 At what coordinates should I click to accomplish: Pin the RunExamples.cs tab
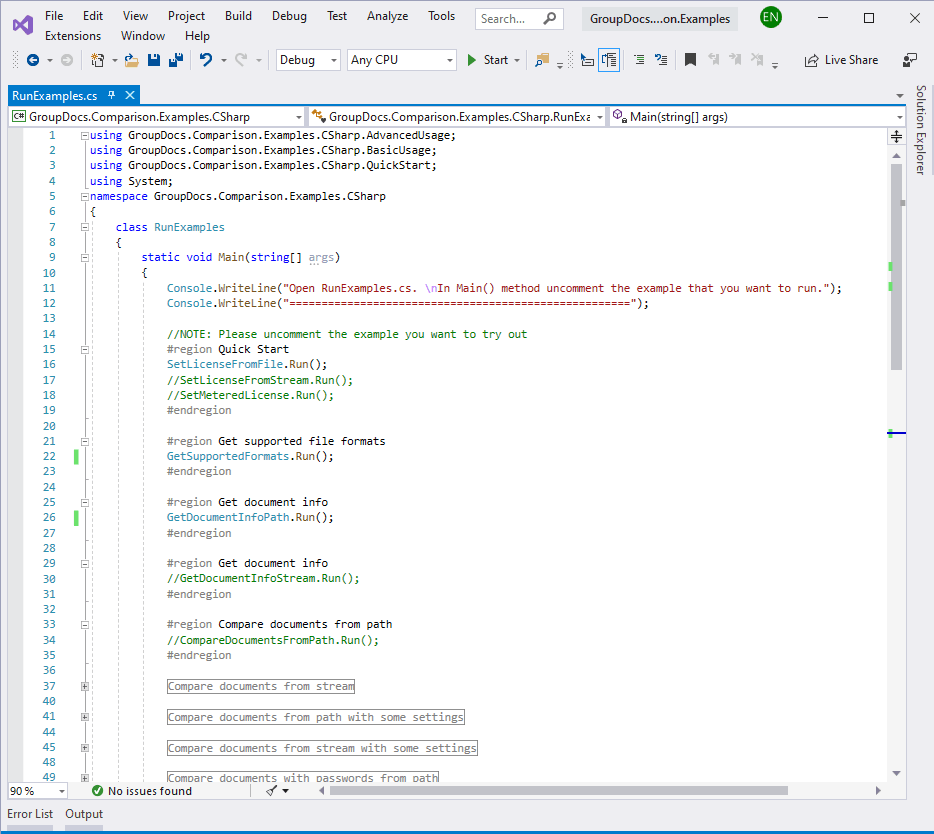point(111,95)
